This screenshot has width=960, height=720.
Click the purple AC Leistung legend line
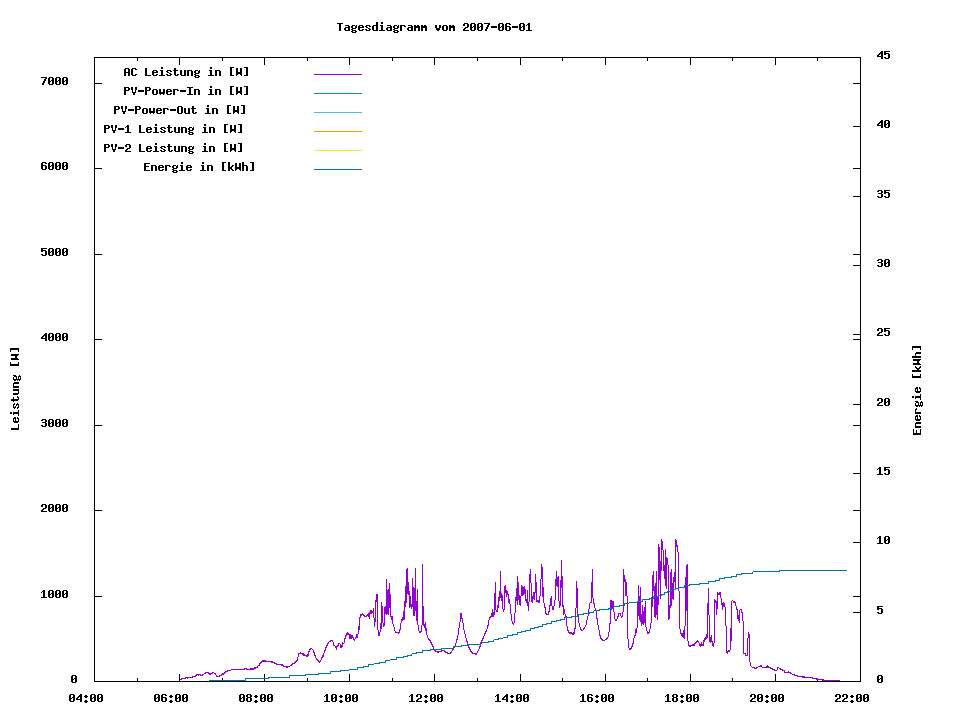(x=337, y=74)
